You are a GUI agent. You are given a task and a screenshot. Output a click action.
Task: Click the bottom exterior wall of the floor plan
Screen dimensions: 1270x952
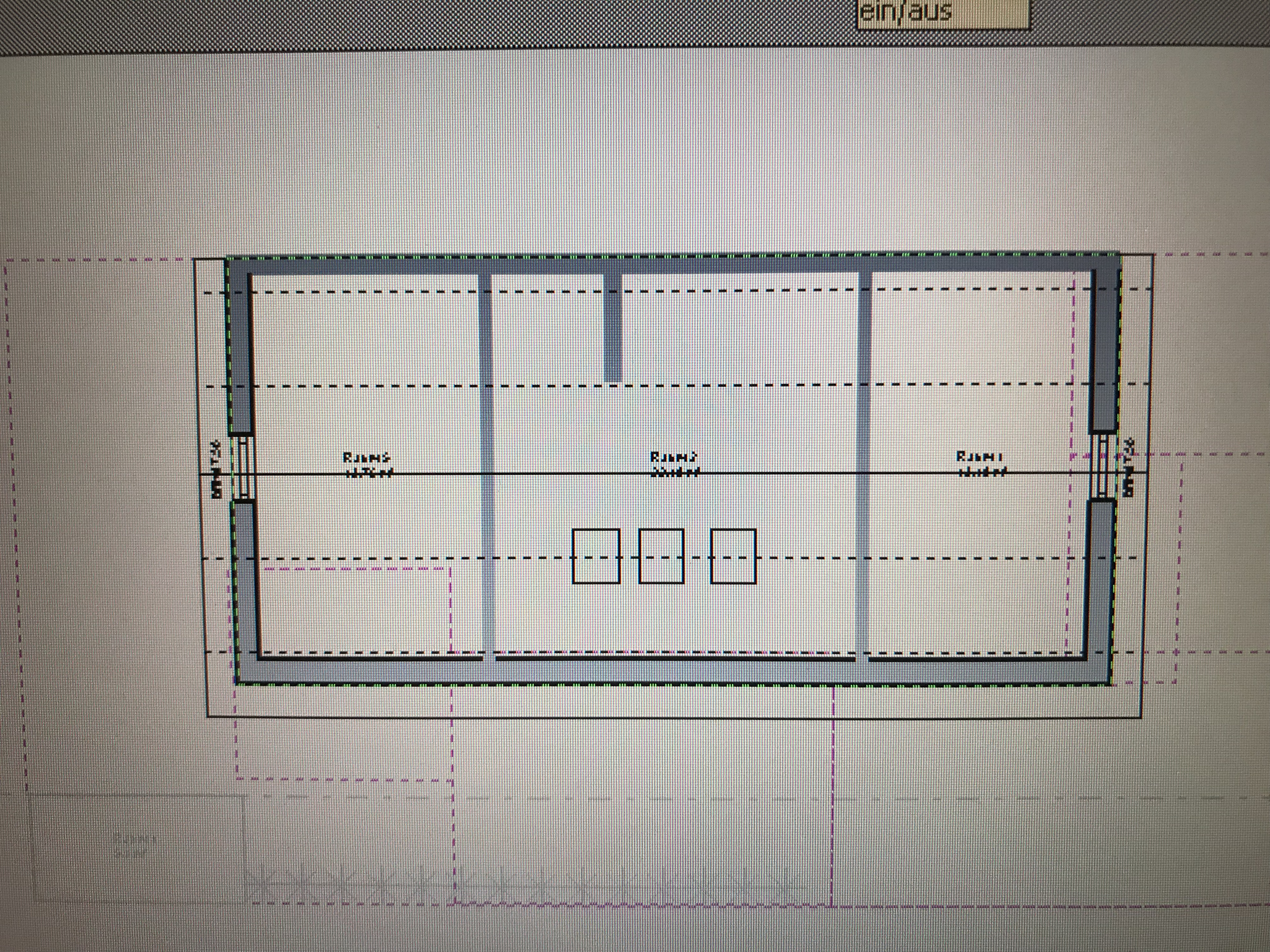click(672, 671)
